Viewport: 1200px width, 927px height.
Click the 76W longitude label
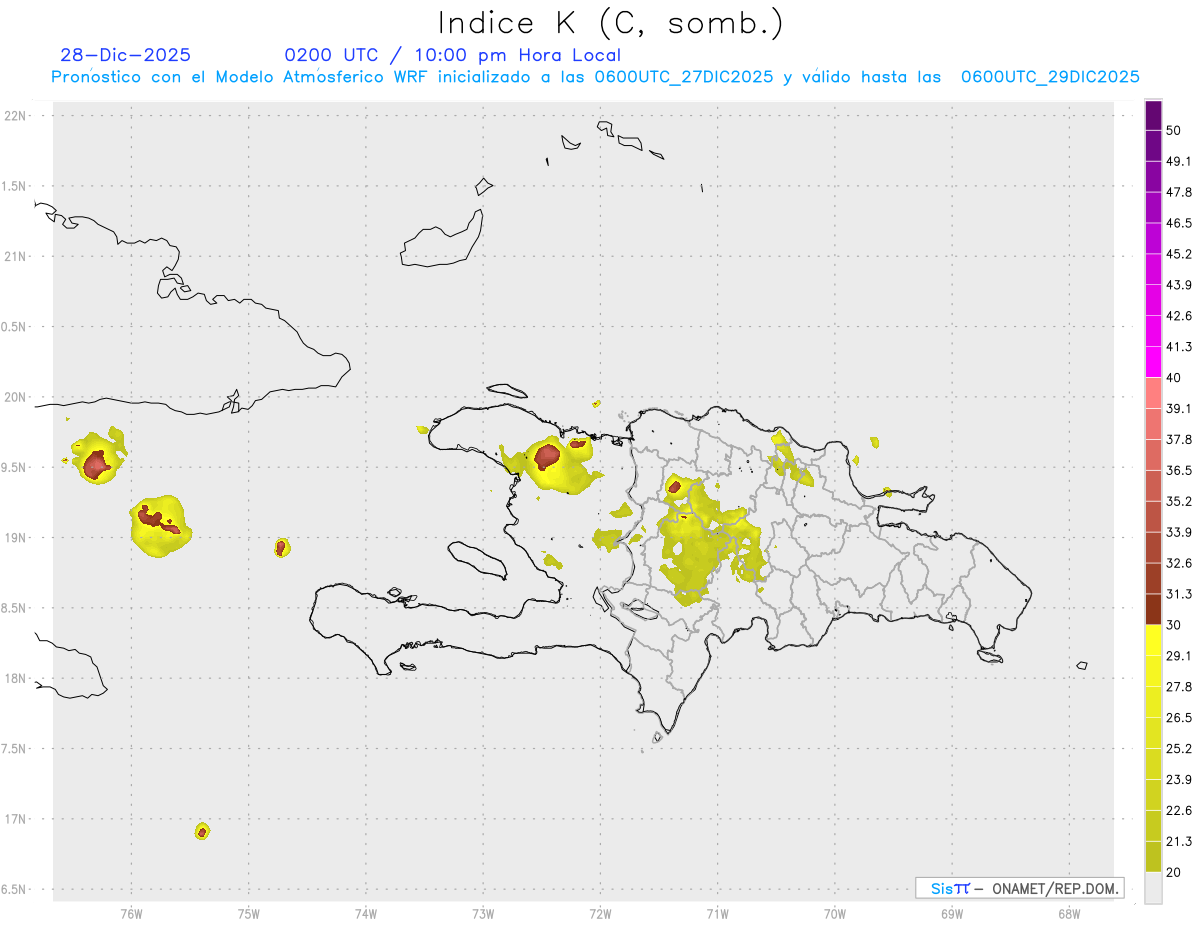point(131,913)
